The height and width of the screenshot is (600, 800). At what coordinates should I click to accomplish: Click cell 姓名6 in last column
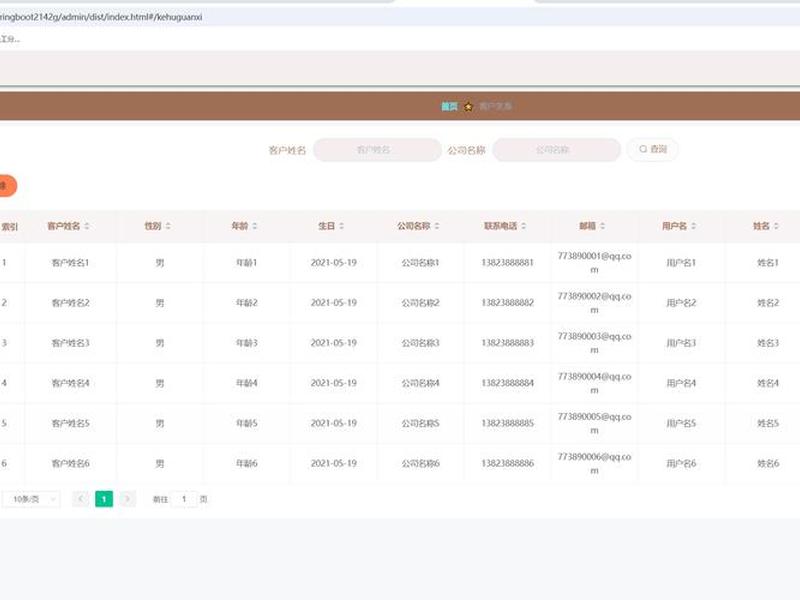point(768,464)
